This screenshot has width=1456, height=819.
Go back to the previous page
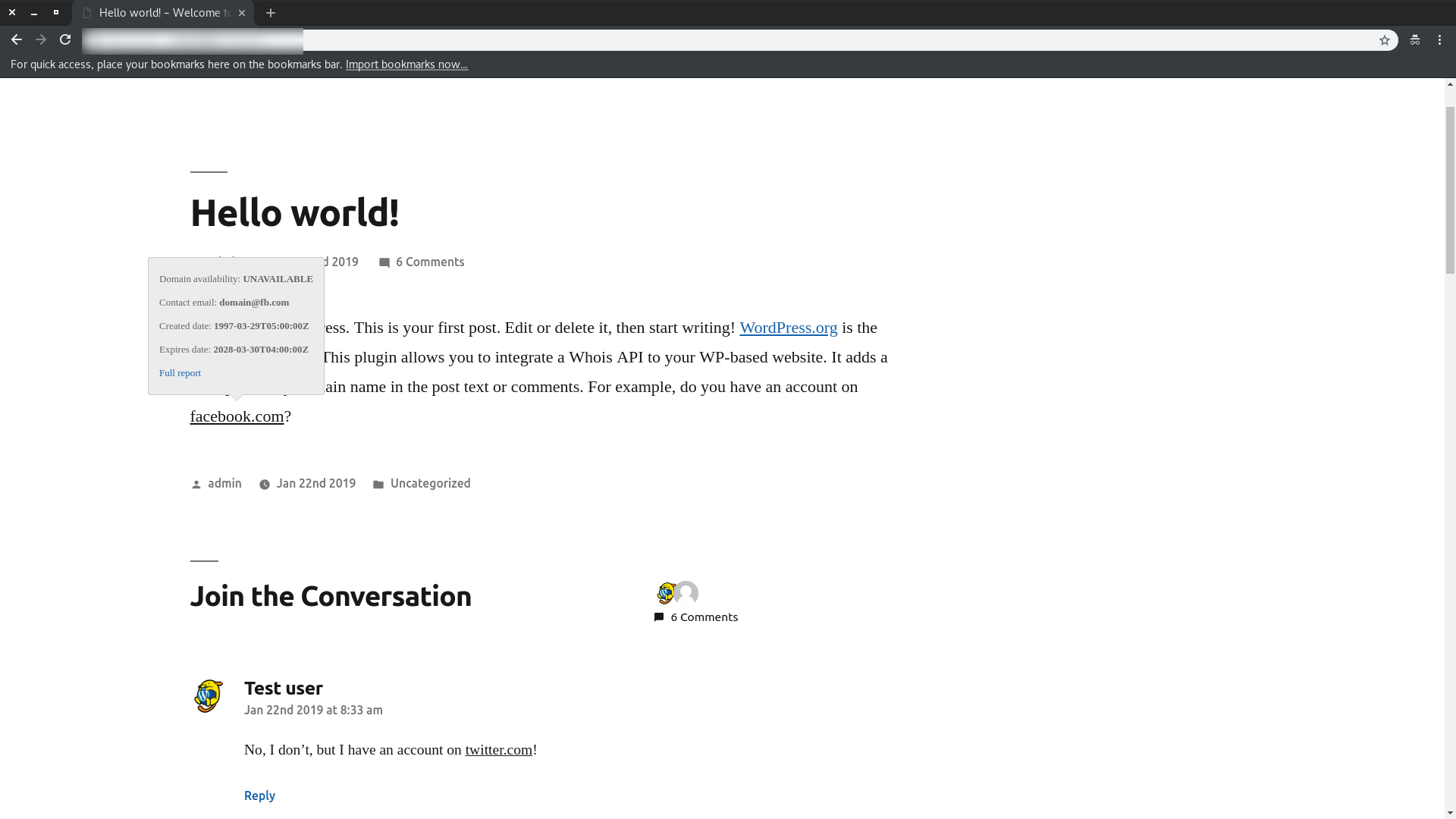(16, 40)
